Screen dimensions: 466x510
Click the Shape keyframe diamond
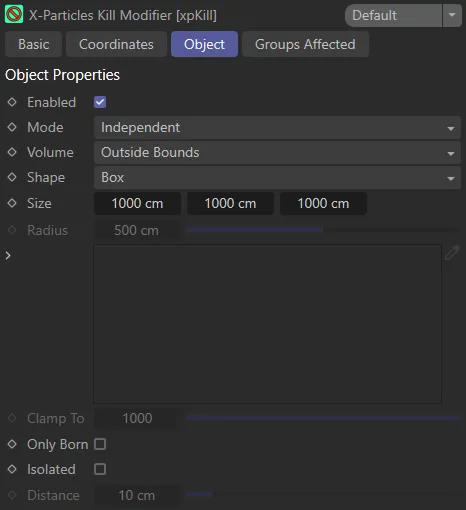[12, 177]
